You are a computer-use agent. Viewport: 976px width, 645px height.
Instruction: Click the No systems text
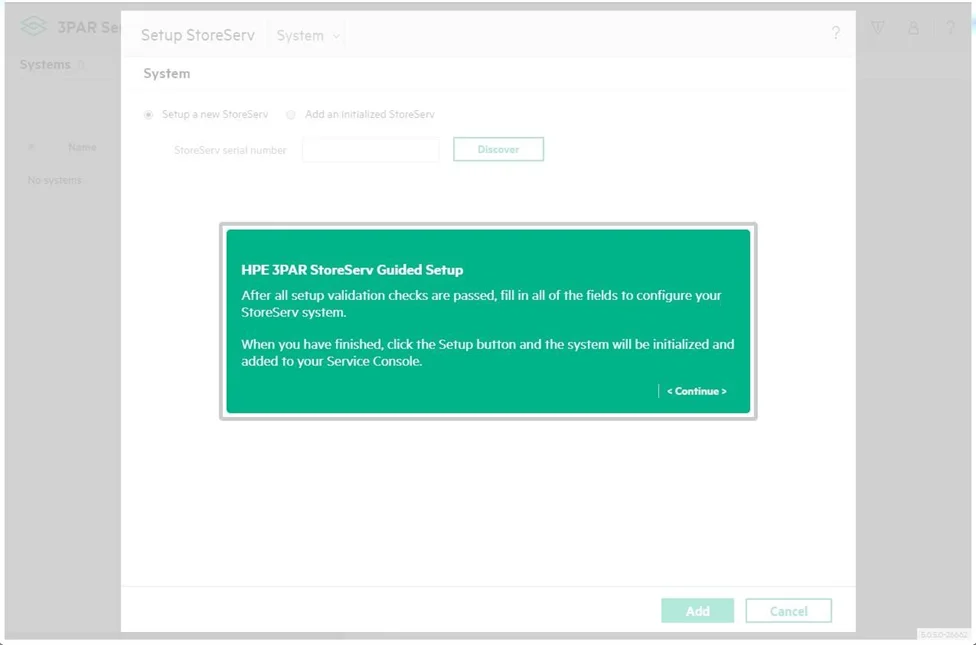[x=55, y=180]
